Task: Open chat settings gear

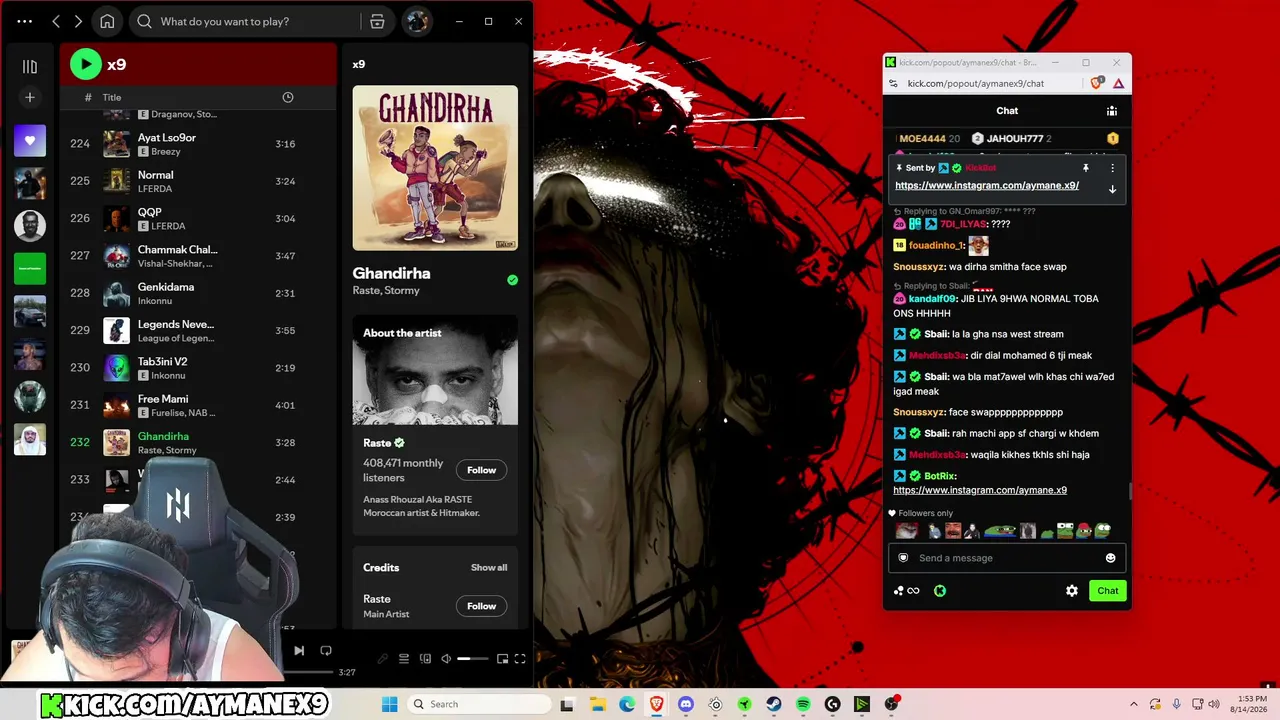Action: tap(1072, 591)
